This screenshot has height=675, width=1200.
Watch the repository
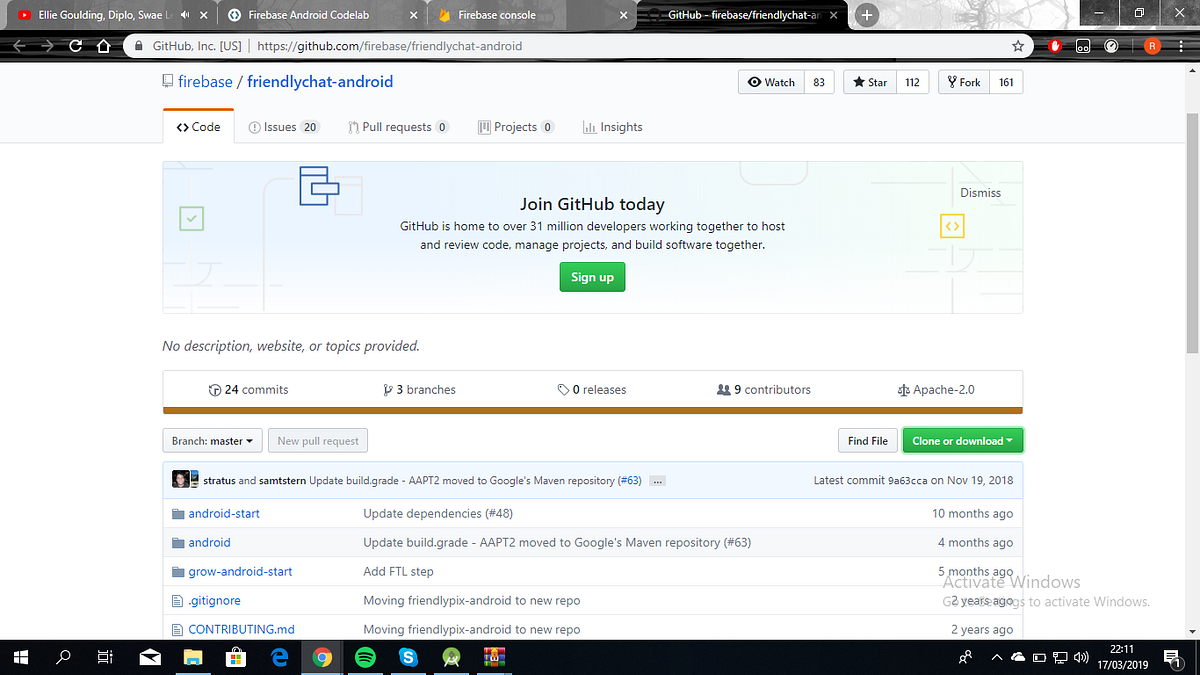[771, 82]
